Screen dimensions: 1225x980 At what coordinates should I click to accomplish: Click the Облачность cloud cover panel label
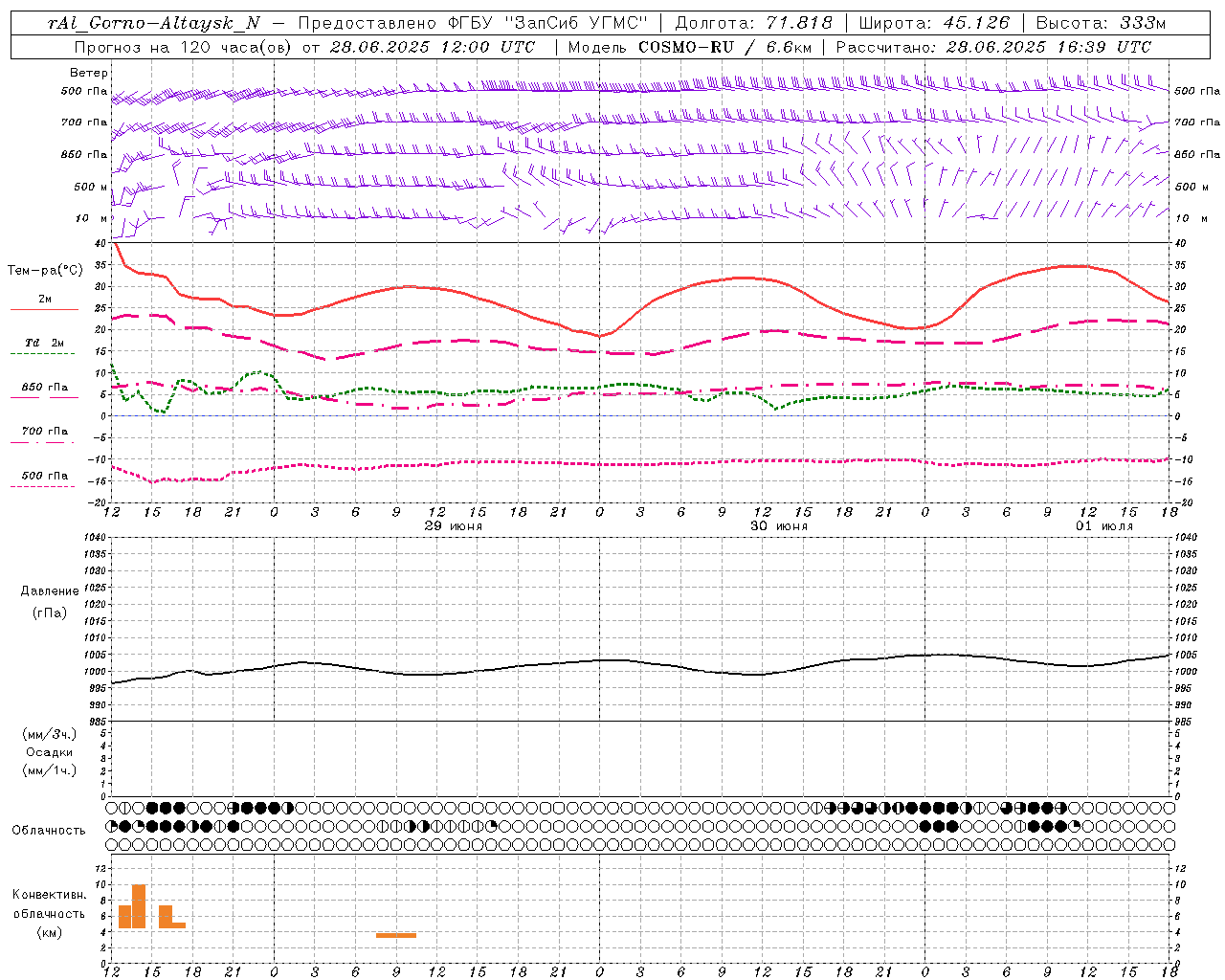coord(49,830)
